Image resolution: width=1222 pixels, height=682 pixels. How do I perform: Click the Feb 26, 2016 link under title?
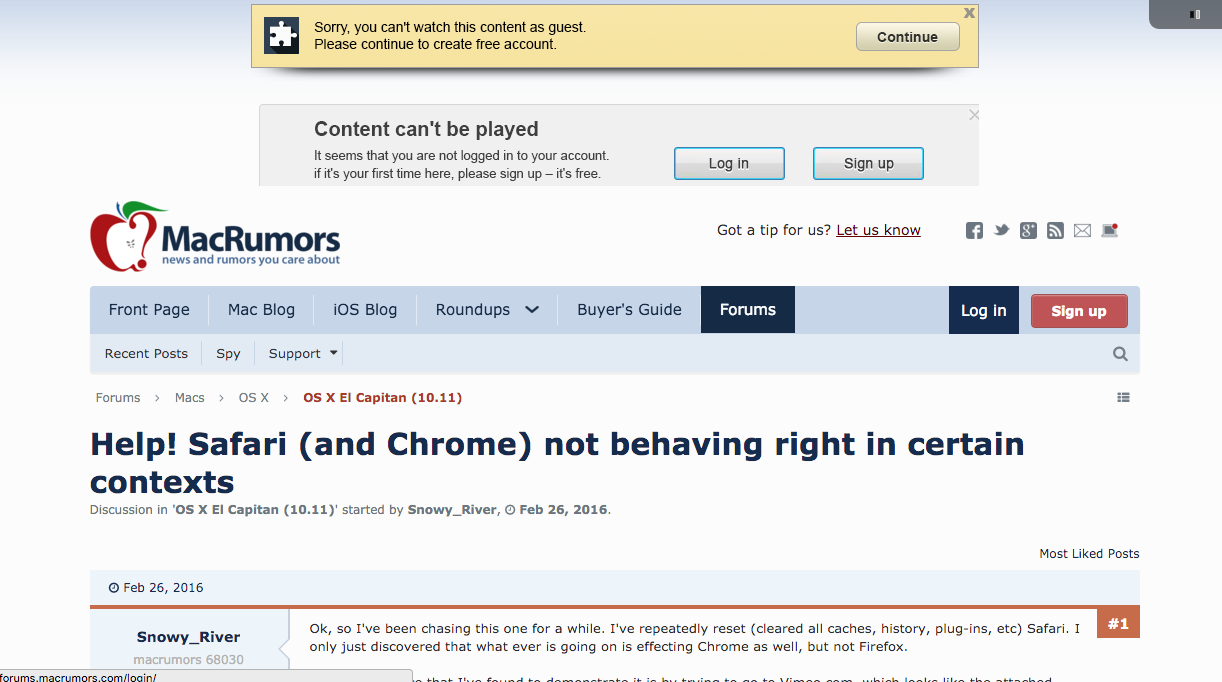[563, 510]
